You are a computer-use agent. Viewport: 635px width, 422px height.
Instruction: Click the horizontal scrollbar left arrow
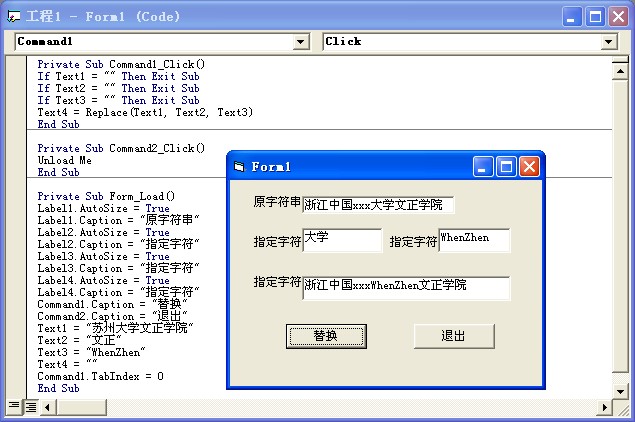(47, 407)
